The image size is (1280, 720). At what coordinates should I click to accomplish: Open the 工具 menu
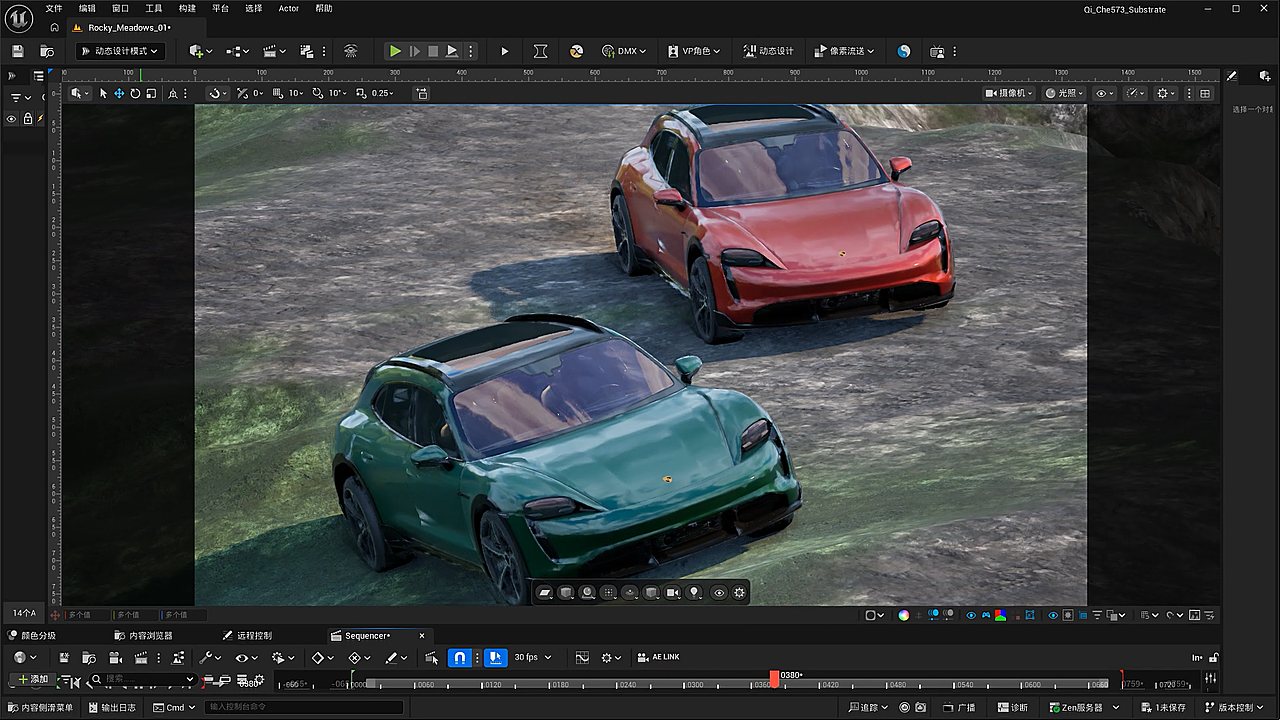[154, 8]
